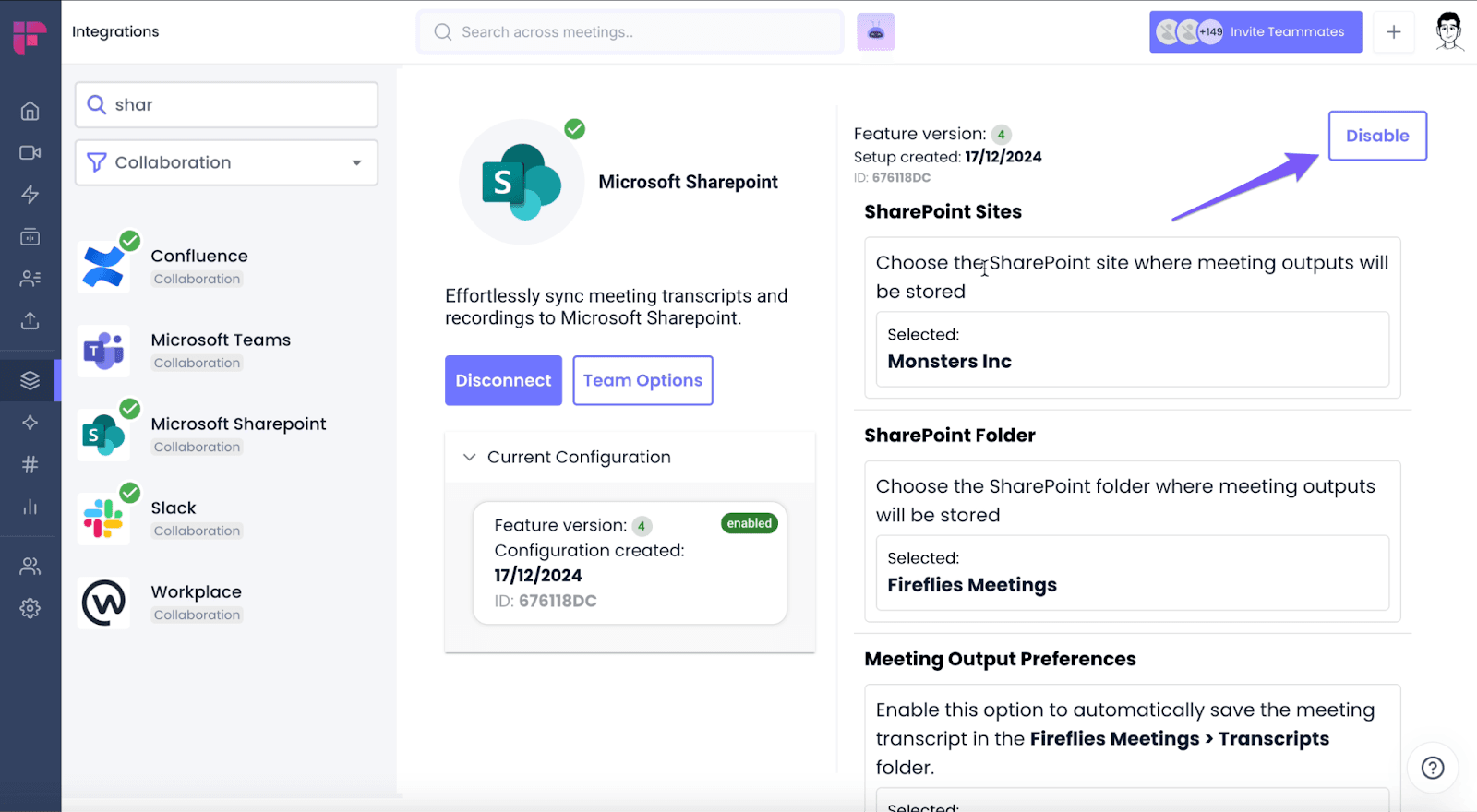Click the integrations search box containing 'shar'
This screenshot has width=1477, height=812.
pos(226,104)
